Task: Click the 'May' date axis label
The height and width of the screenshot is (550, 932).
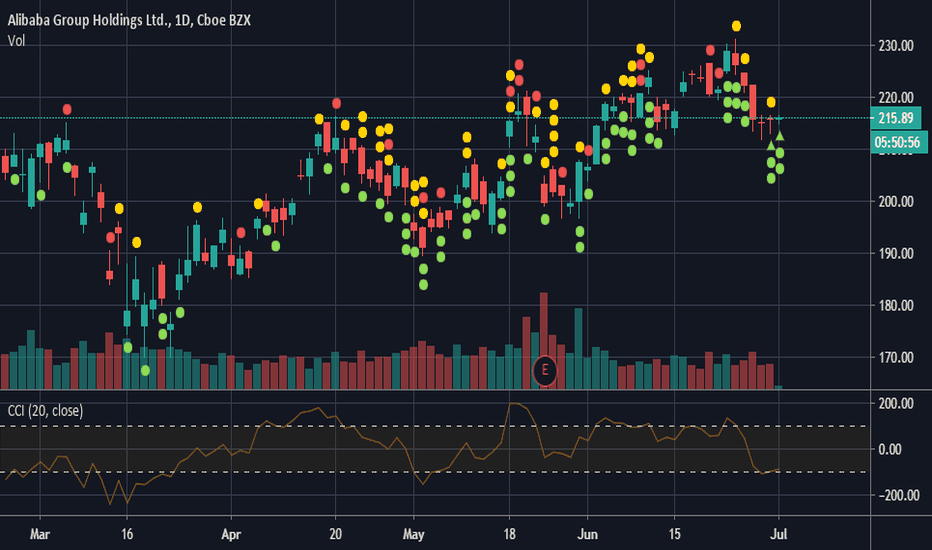Action: click(413, 534)
